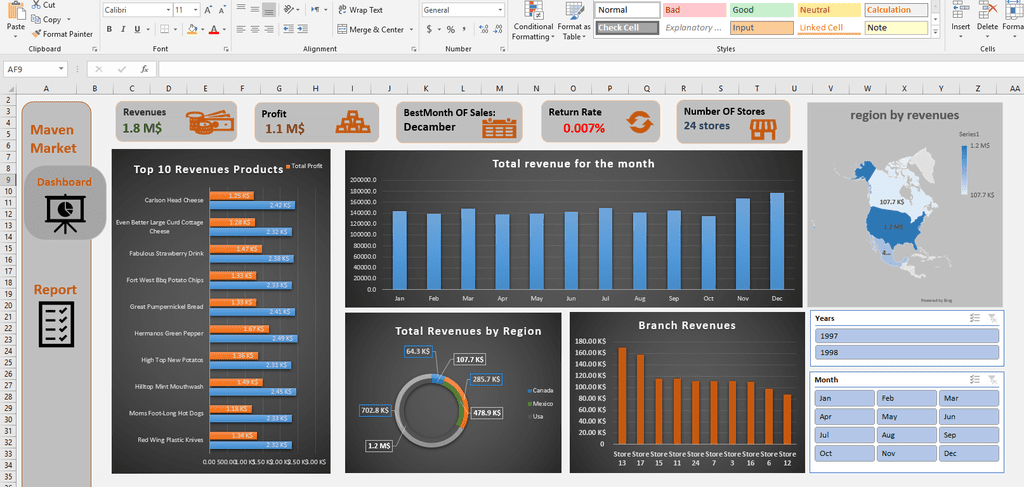Image resolution: width=1024 pixels, height=487 pixels.
Task: Expand the Merge & Center dropdown arrow
Action: coord(411,29)
